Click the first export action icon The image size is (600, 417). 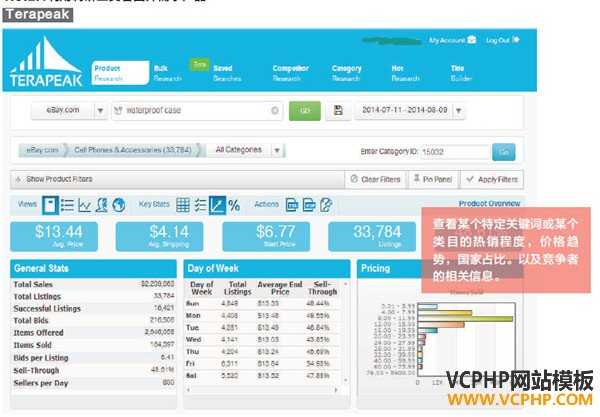click(292, 205)
